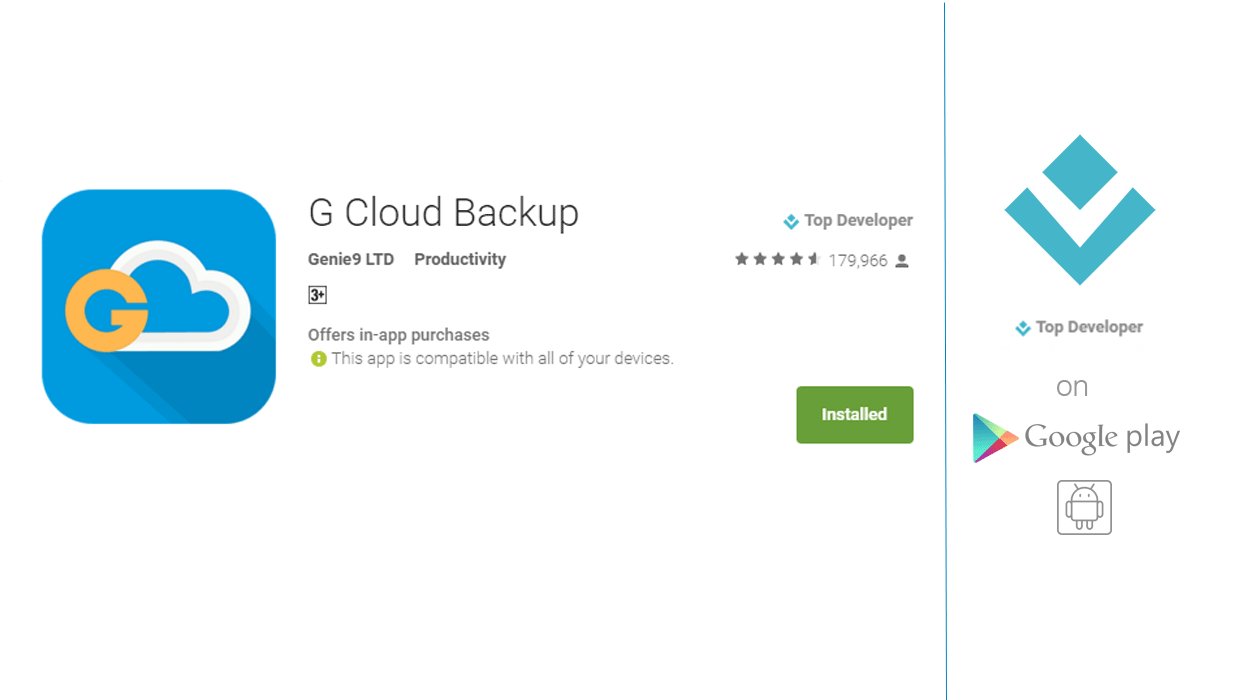Open the Productivity category link
Viewport: 1250px width, 700px height.
460,259
